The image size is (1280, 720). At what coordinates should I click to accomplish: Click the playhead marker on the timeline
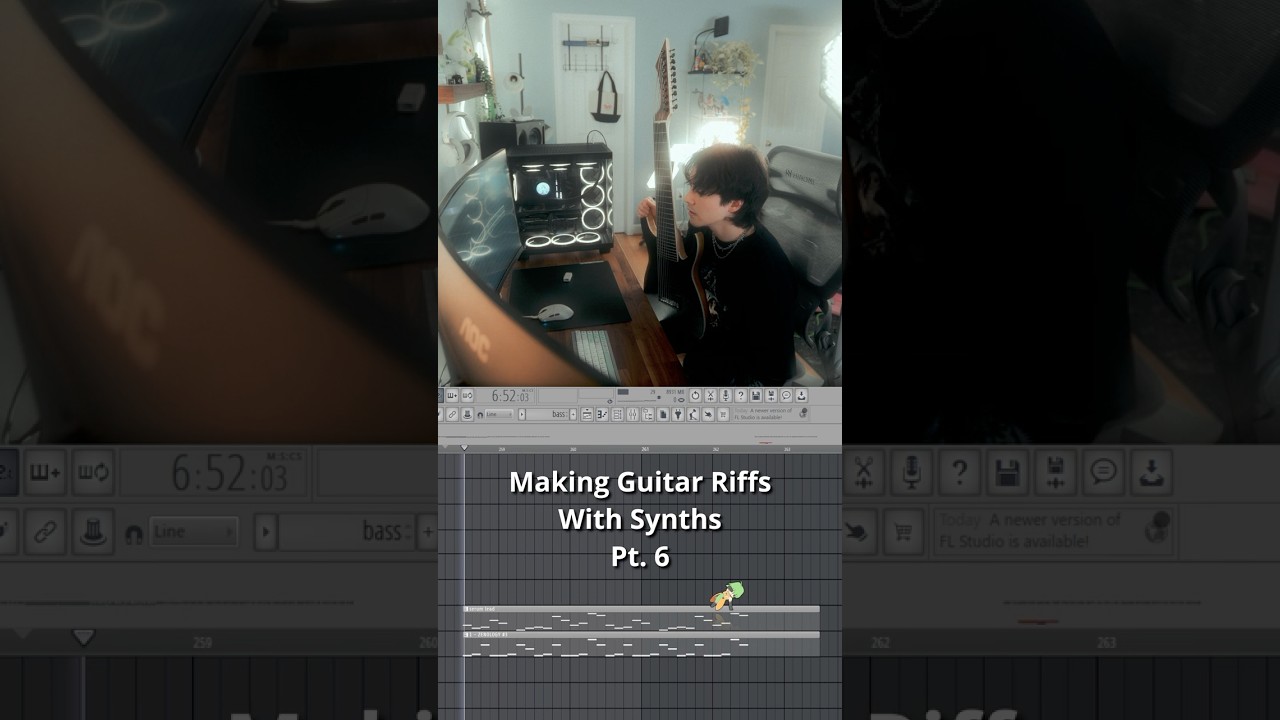click(x=464, y=447)
